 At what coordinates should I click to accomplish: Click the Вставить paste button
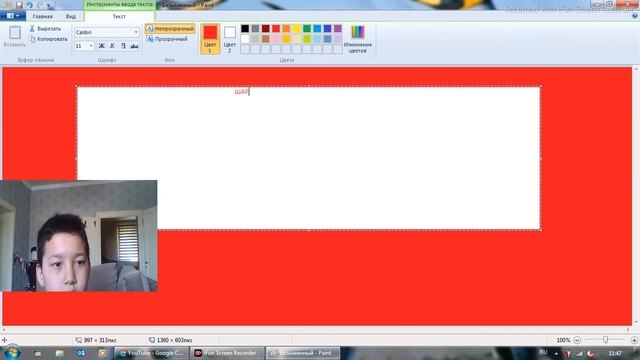(x=15, y=36)
